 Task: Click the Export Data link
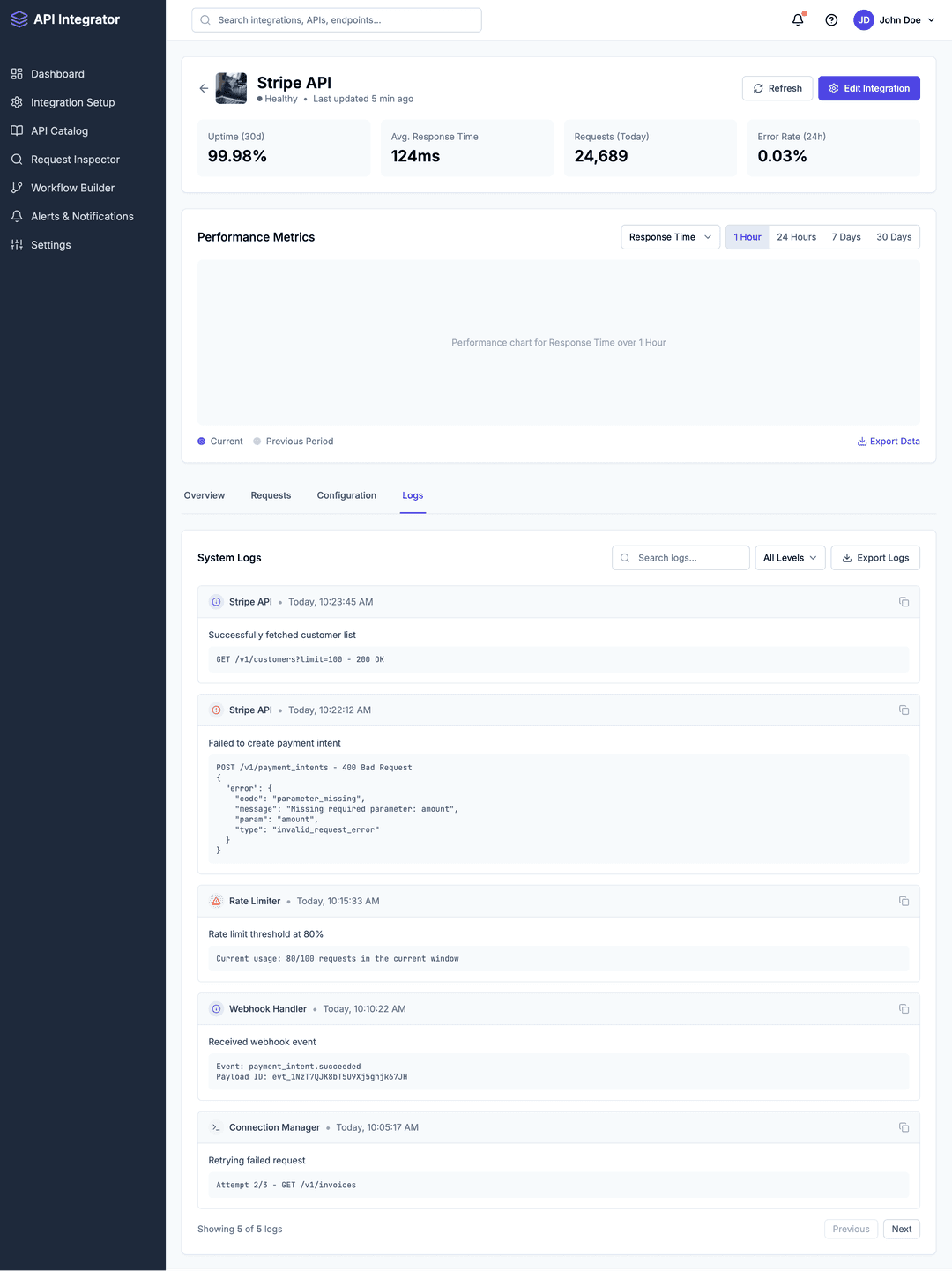pyautogui.click(x=889, y=441)
